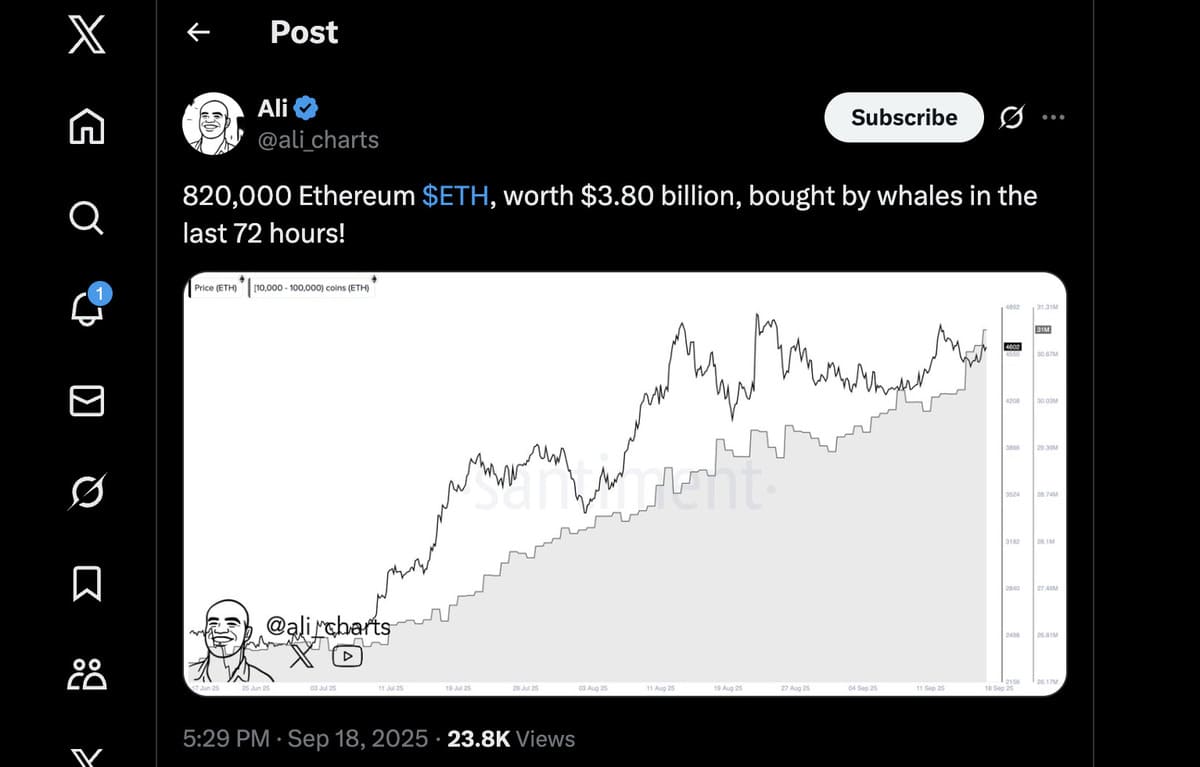This screenshot has height=767, width=1200.
Task: Click the Grok icon beside Subscribe
Action: coord(1011,118)
